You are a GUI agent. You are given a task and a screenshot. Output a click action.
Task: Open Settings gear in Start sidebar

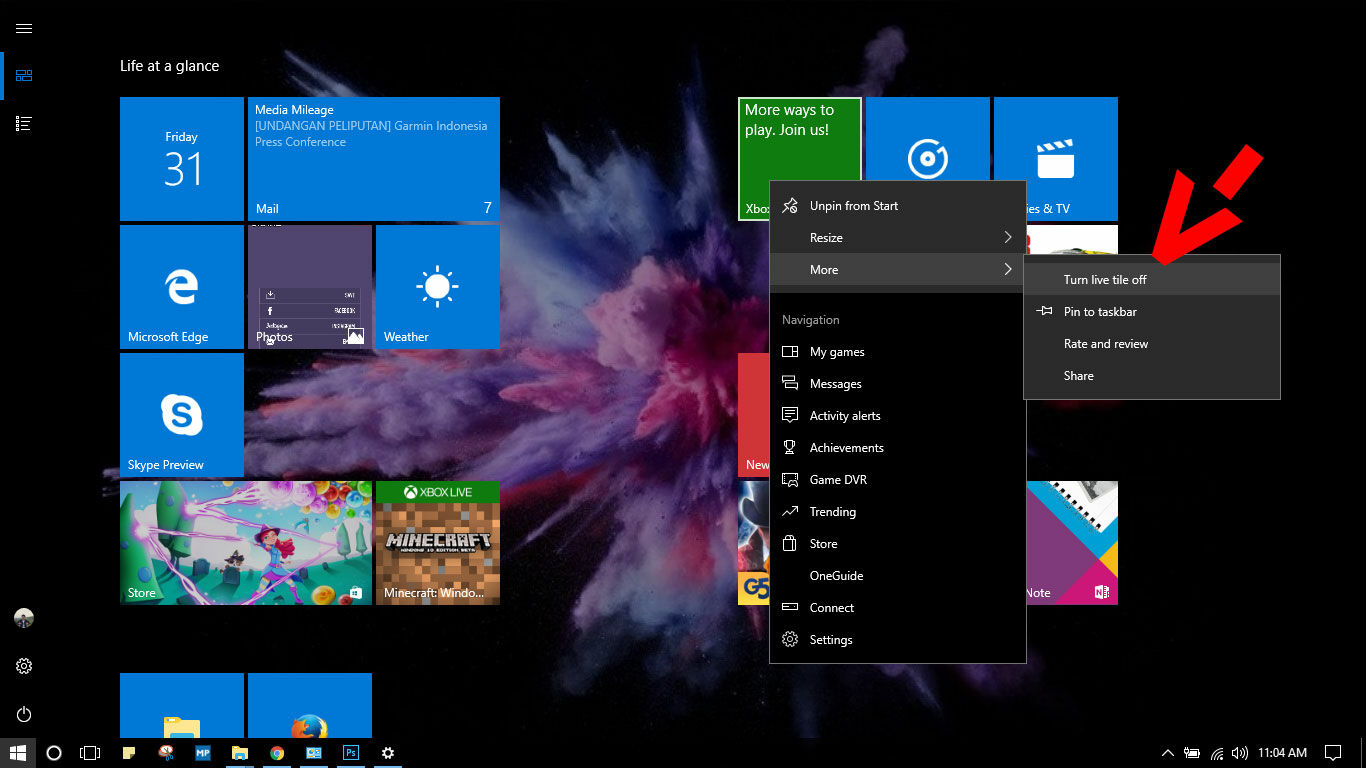[x=24, y=666]
